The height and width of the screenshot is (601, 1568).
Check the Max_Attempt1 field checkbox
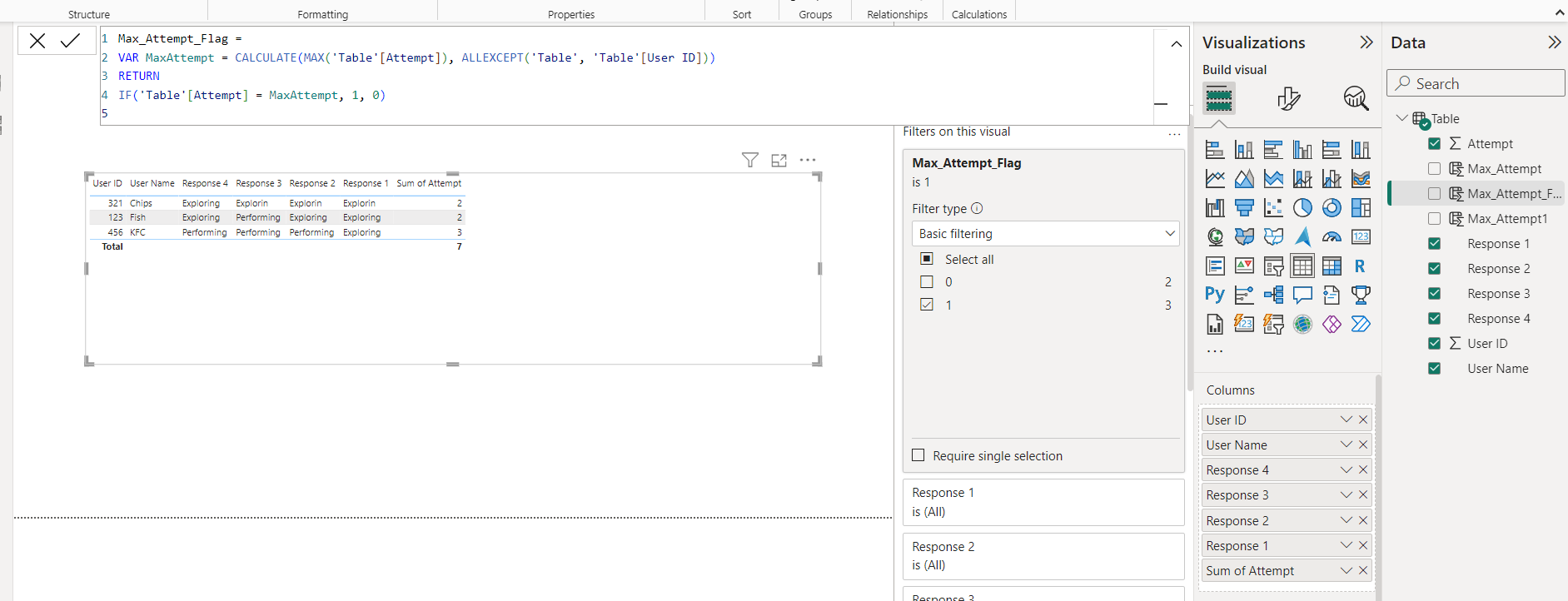click(1434, 219)
